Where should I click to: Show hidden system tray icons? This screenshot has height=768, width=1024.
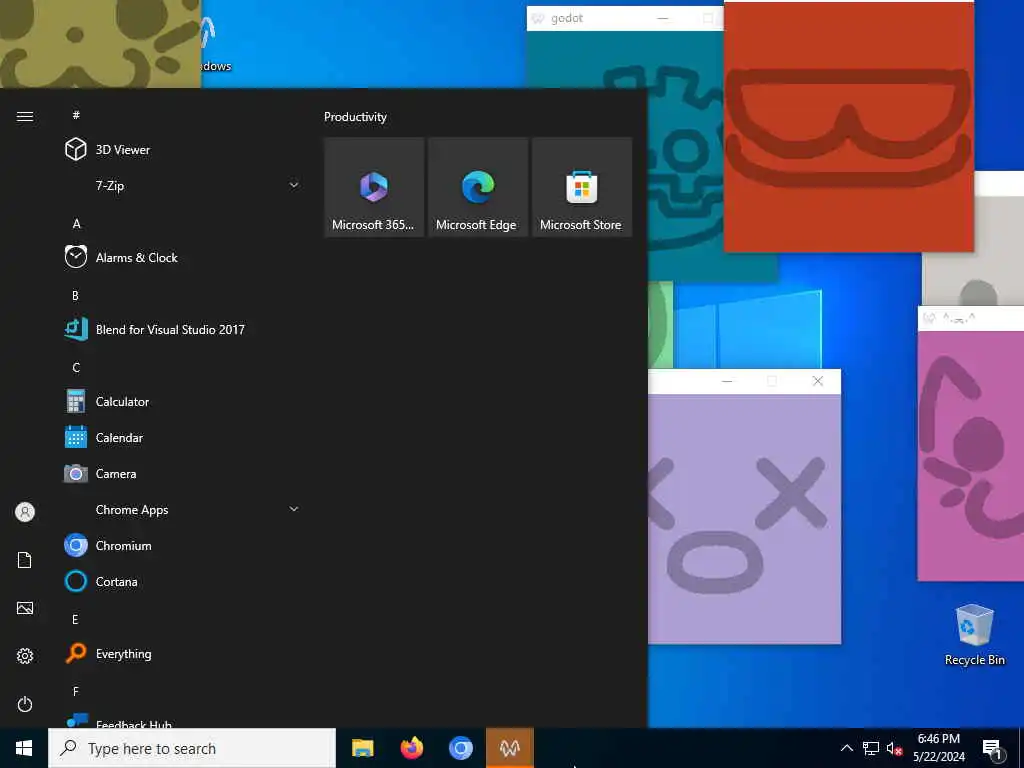pyautogui.click(x=846, y=748)
